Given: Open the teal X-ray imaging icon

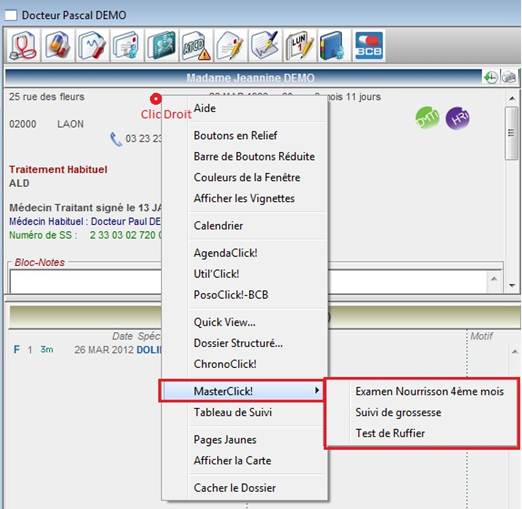Looking at the screenshot, I should point(162,46).
